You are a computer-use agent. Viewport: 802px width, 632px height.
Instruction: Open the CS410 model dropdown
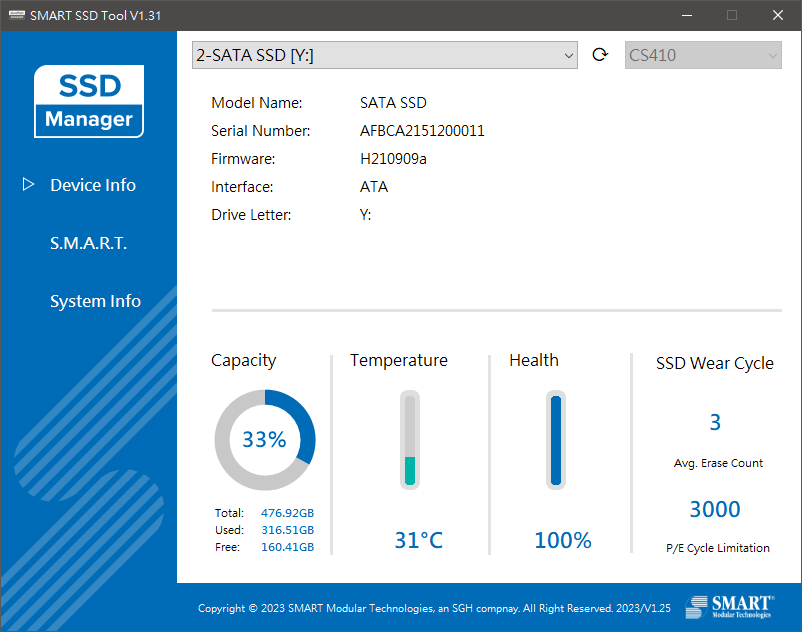[703, 55]
